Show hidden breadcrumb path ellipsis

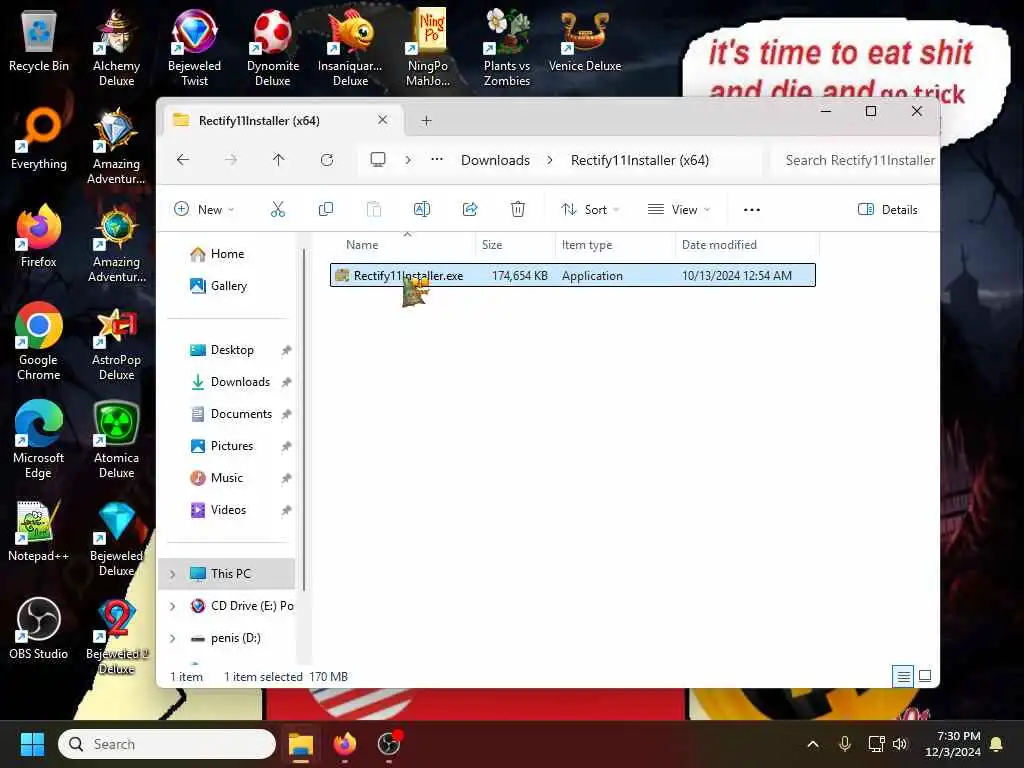click(x=437, y=159)
